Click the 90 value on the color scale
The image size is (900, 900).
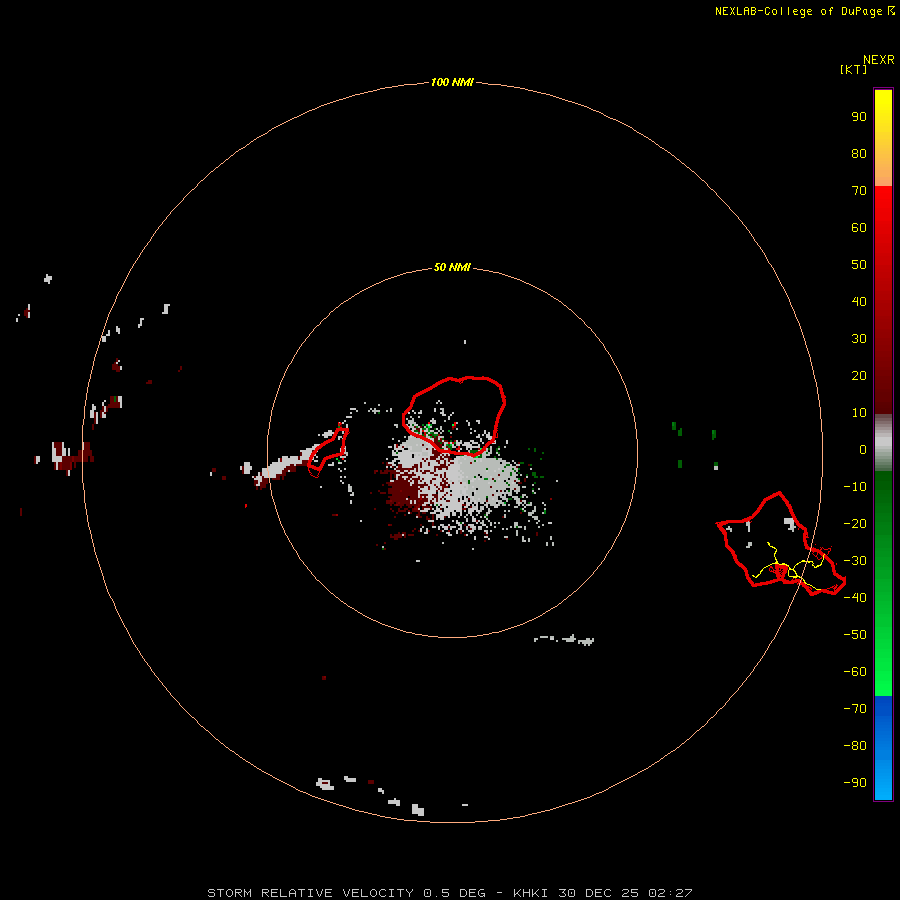tap(859, 117)
